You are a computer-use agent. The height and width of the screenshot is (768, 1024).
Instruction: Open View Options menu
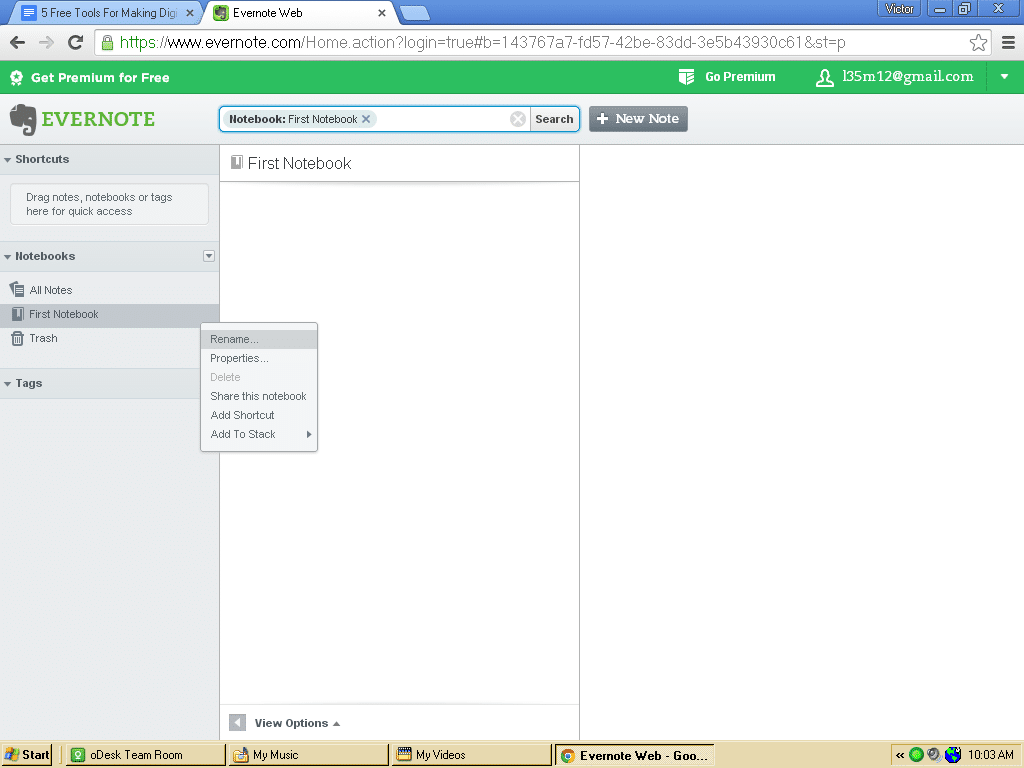pos(297,723)
